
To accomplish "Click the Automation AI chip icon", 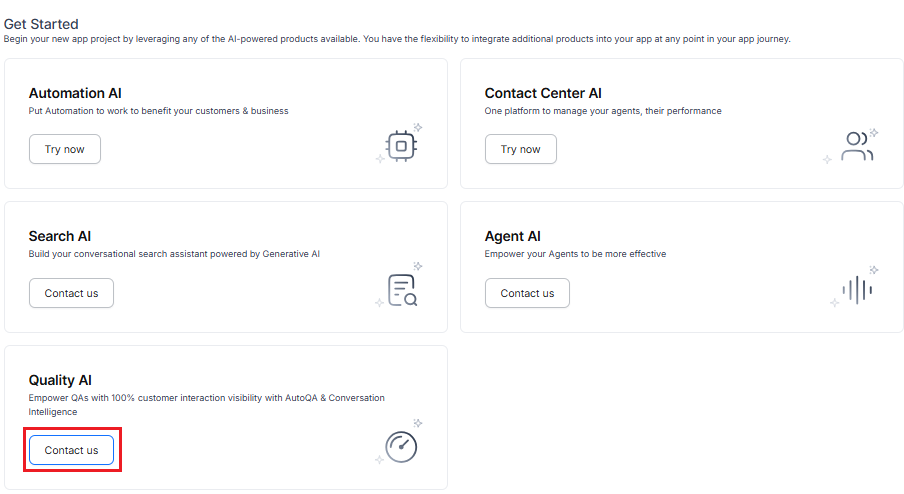I will click(401, 146).
